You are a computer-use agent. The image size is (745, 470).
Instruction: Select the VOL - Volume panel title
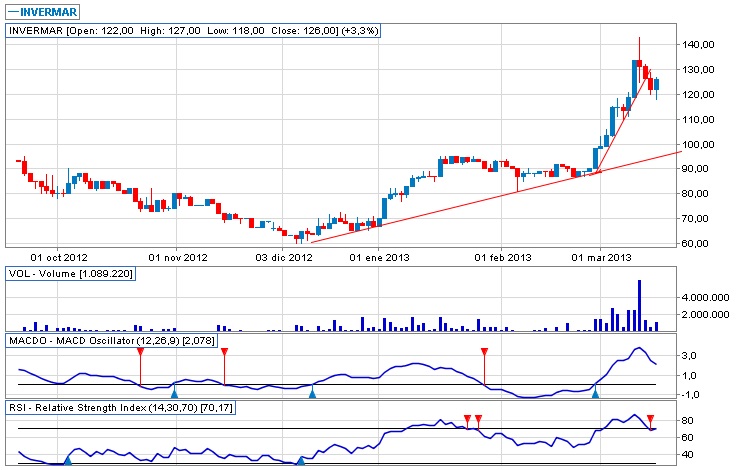point(70,273)
